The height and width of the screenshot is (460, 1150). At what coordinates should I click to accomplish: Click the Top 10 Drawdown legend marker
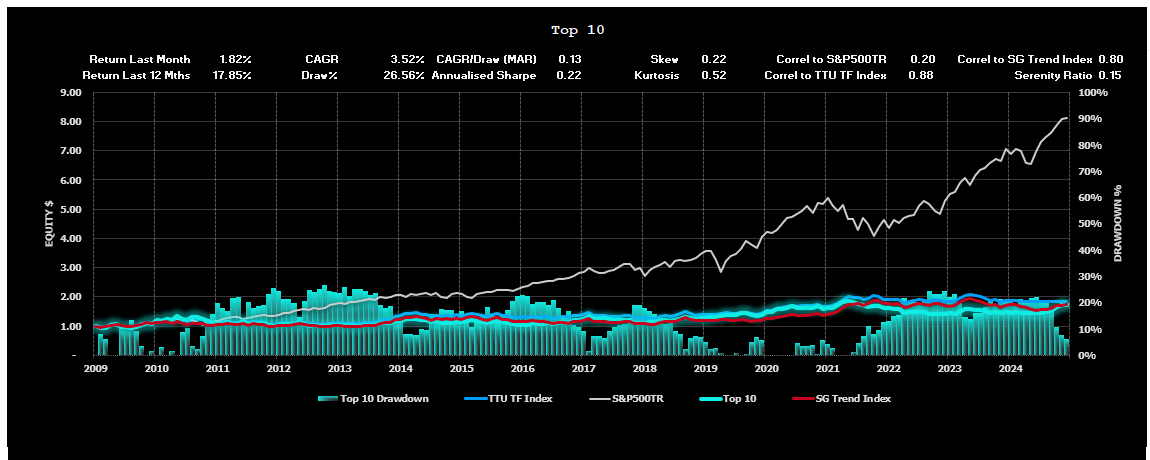coord(327,398)
